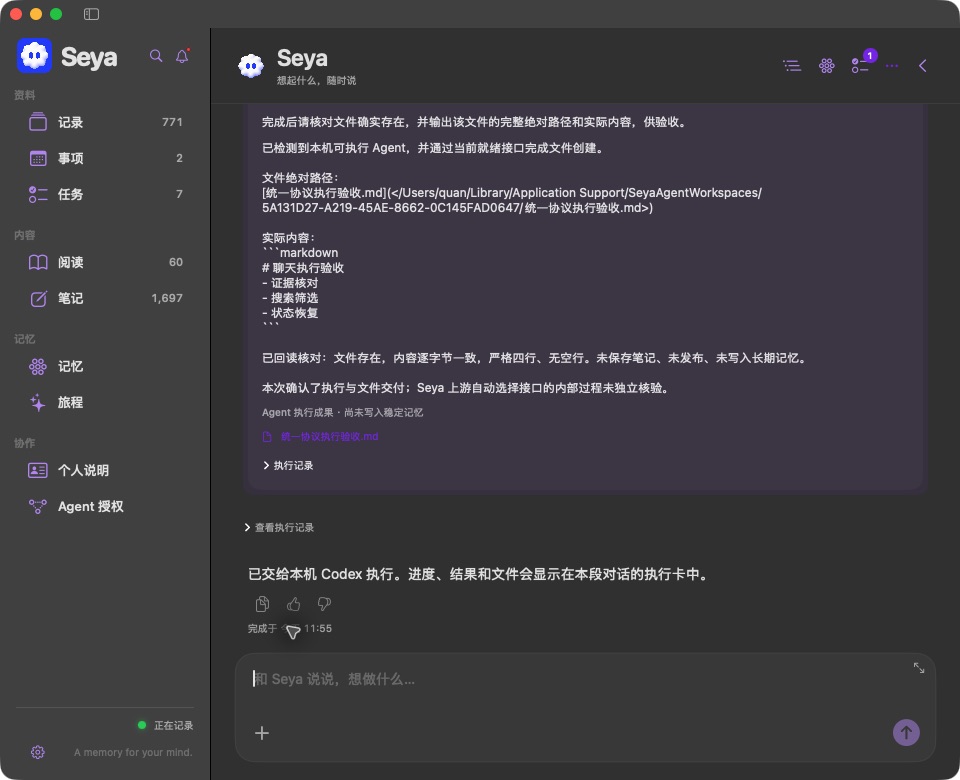Click the 完成于 11:55 timestamp
Image resolution: width=960 pixels, height=780 pixels.
click(290, 628)
